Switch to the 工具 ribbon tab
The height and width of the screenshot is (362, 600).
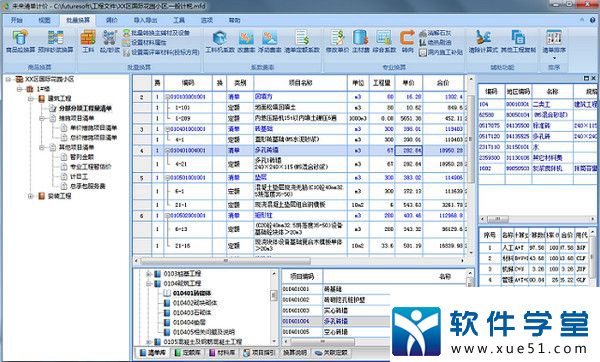[x=179, y=20]
